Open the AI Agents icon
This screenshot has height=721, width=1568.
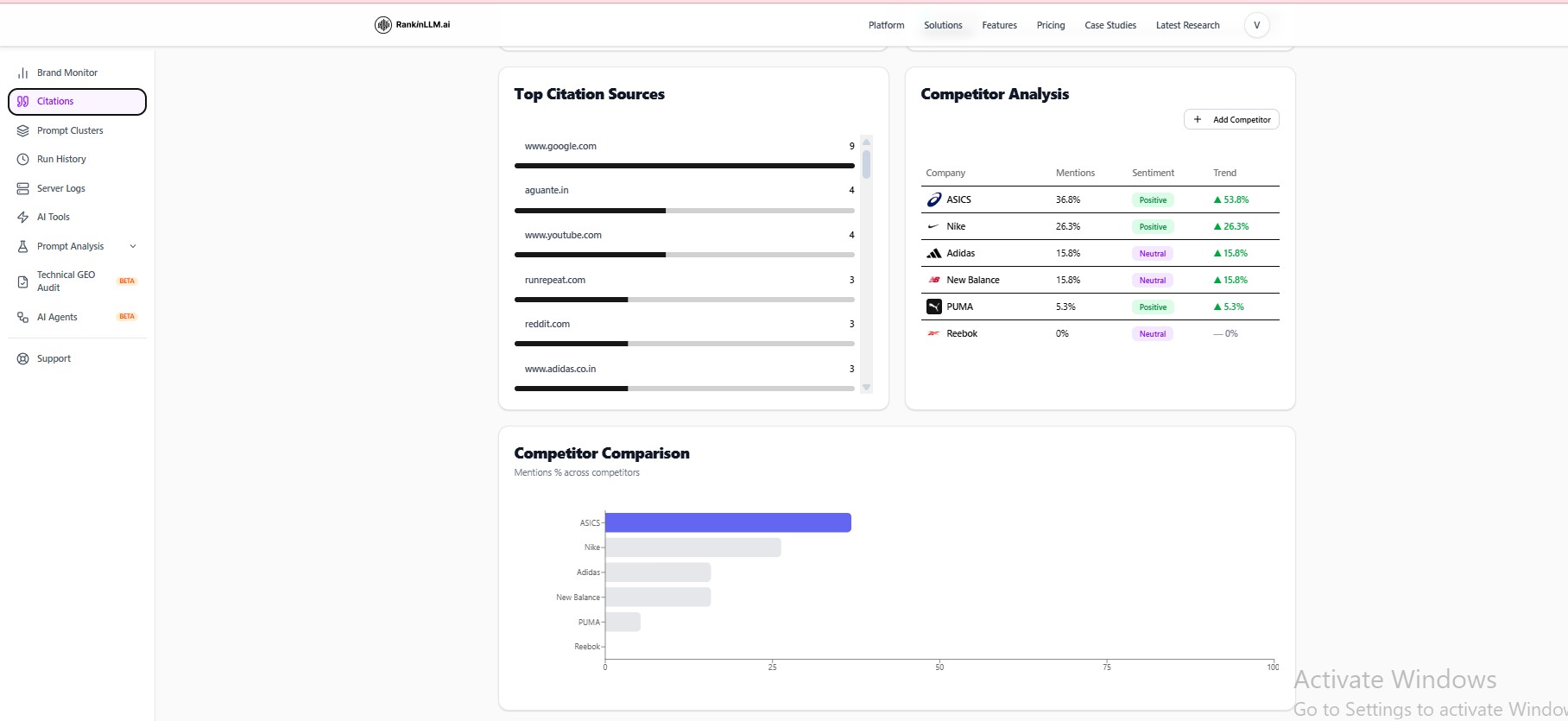[x=23, y=318]
